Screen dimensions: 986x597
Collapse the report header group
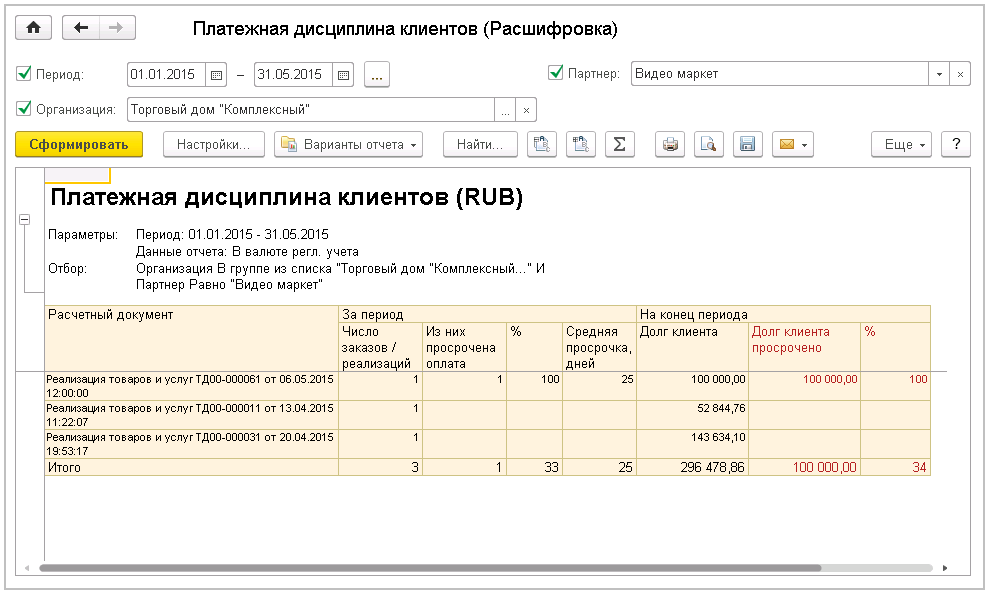[25, 220]
